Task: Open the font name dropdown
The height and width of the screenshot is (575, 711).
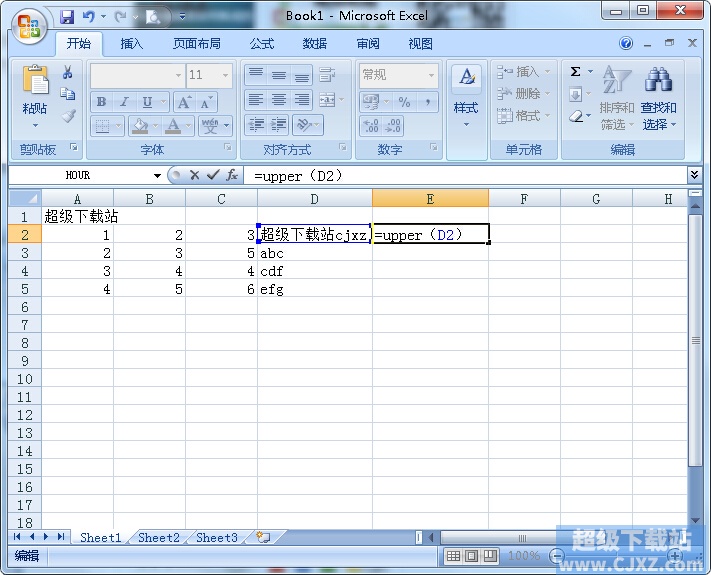Action: (178, 75)
